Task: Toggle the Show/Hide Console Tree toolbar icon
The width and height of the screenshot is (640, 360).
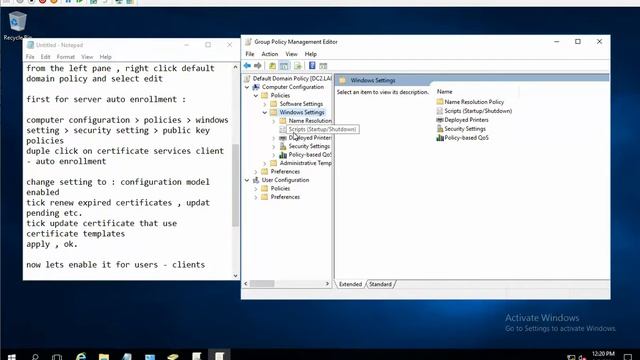Action: point(284,66)
